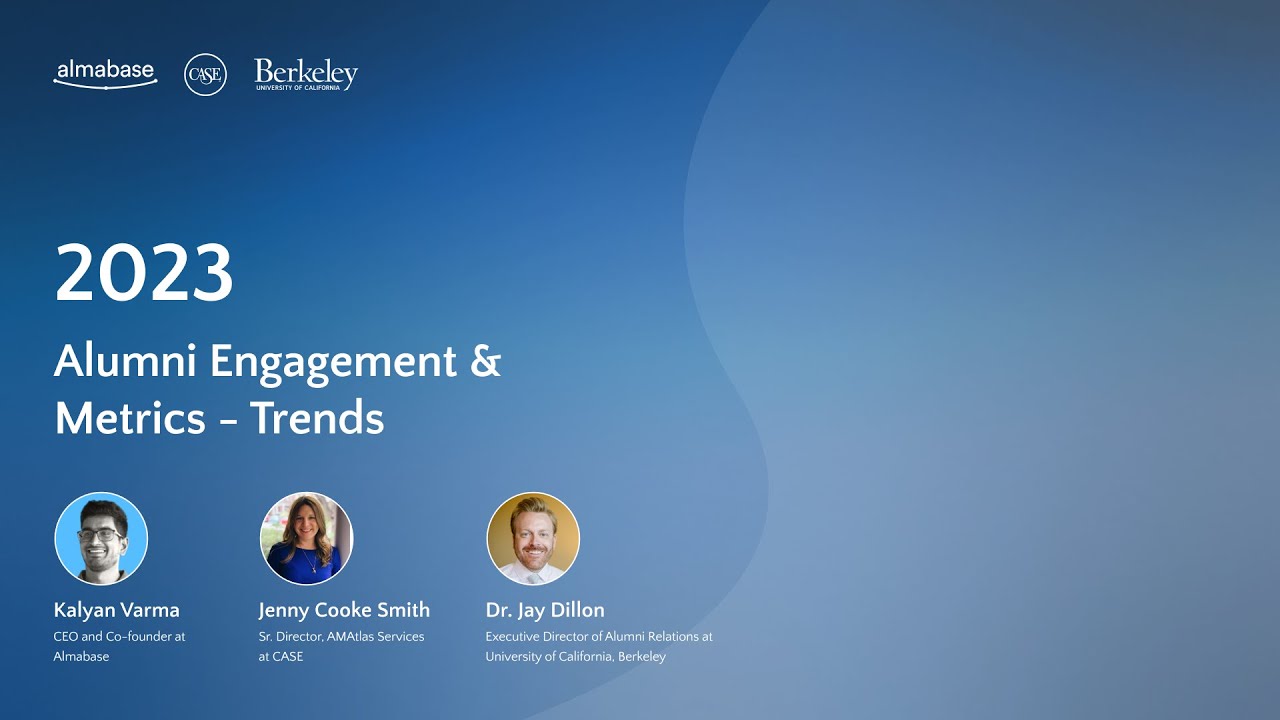The image size is (1280, 720).
Task: Click 'Executive Director of Alumni Relations' caption
Action: [x=599, y=647]
